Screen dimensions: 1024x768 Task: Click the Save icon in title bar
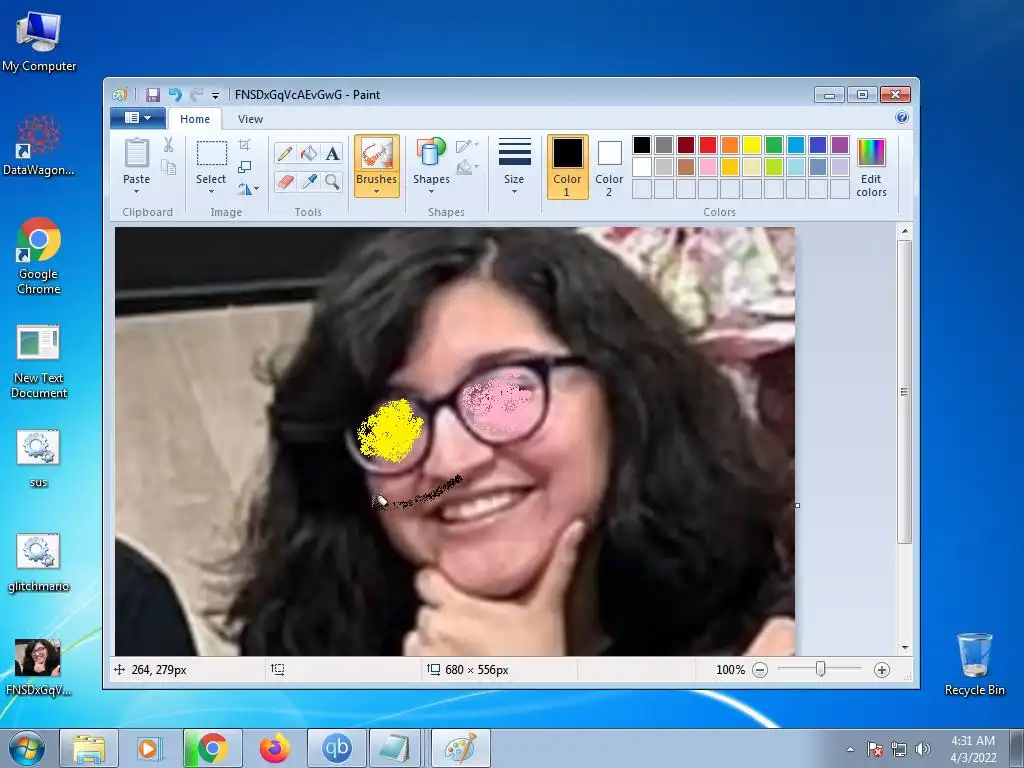pyautogui.click(x=152, y=95)
